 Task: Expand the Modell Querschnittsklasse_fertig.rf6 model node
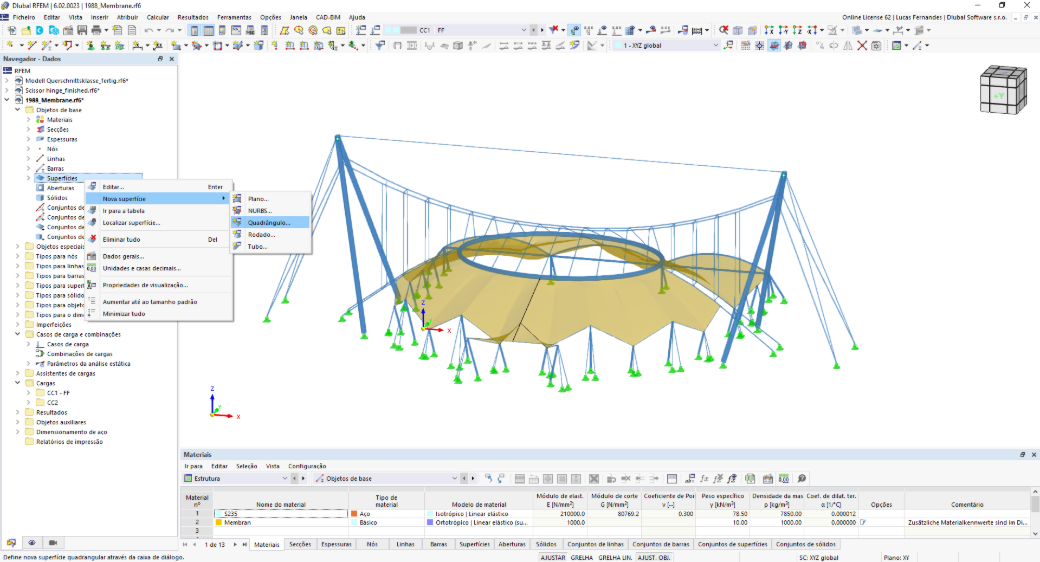pyautogui.click(x=7, y=80)
